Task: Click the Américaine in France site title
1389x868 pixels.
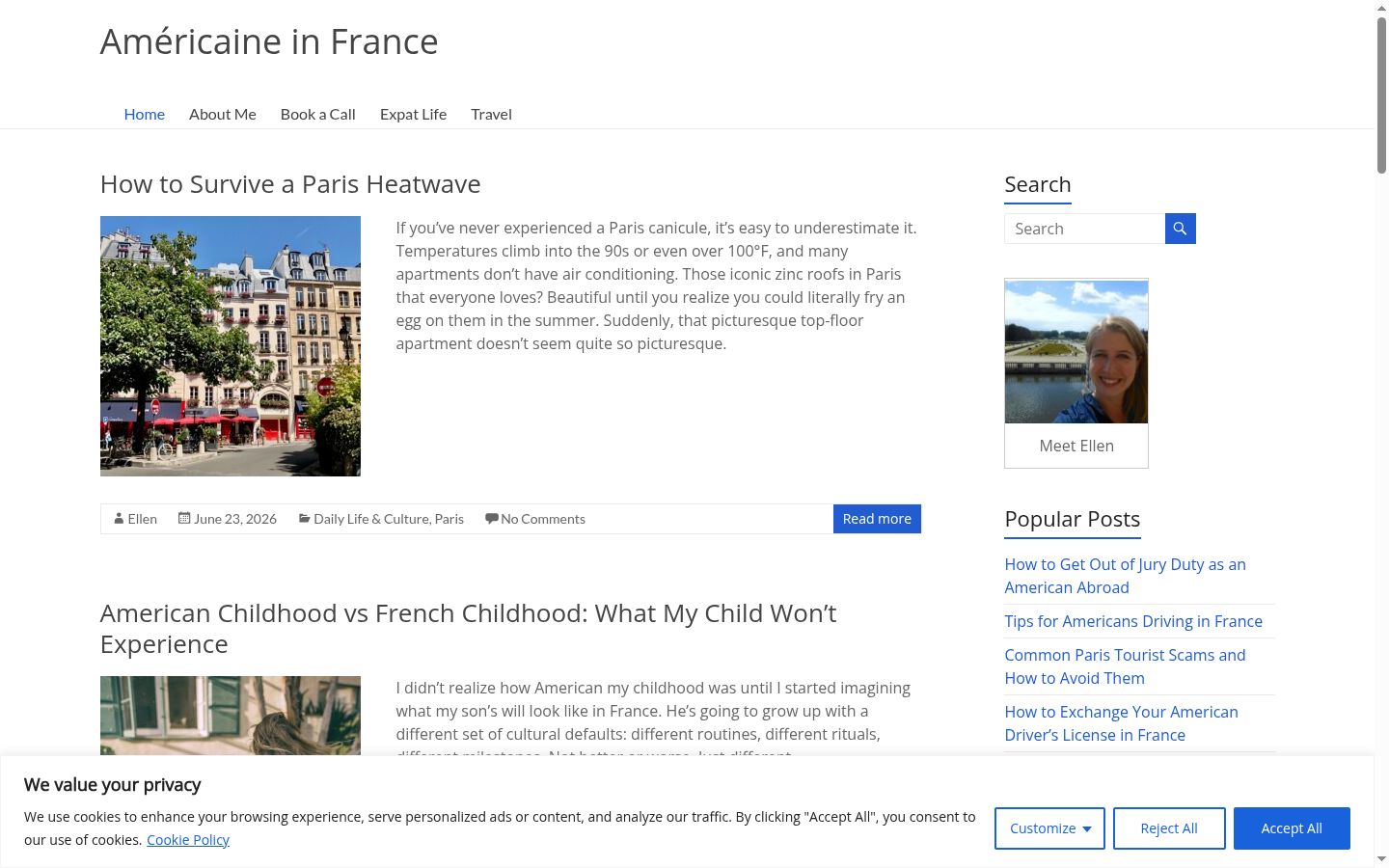Action: click(269, 41)
